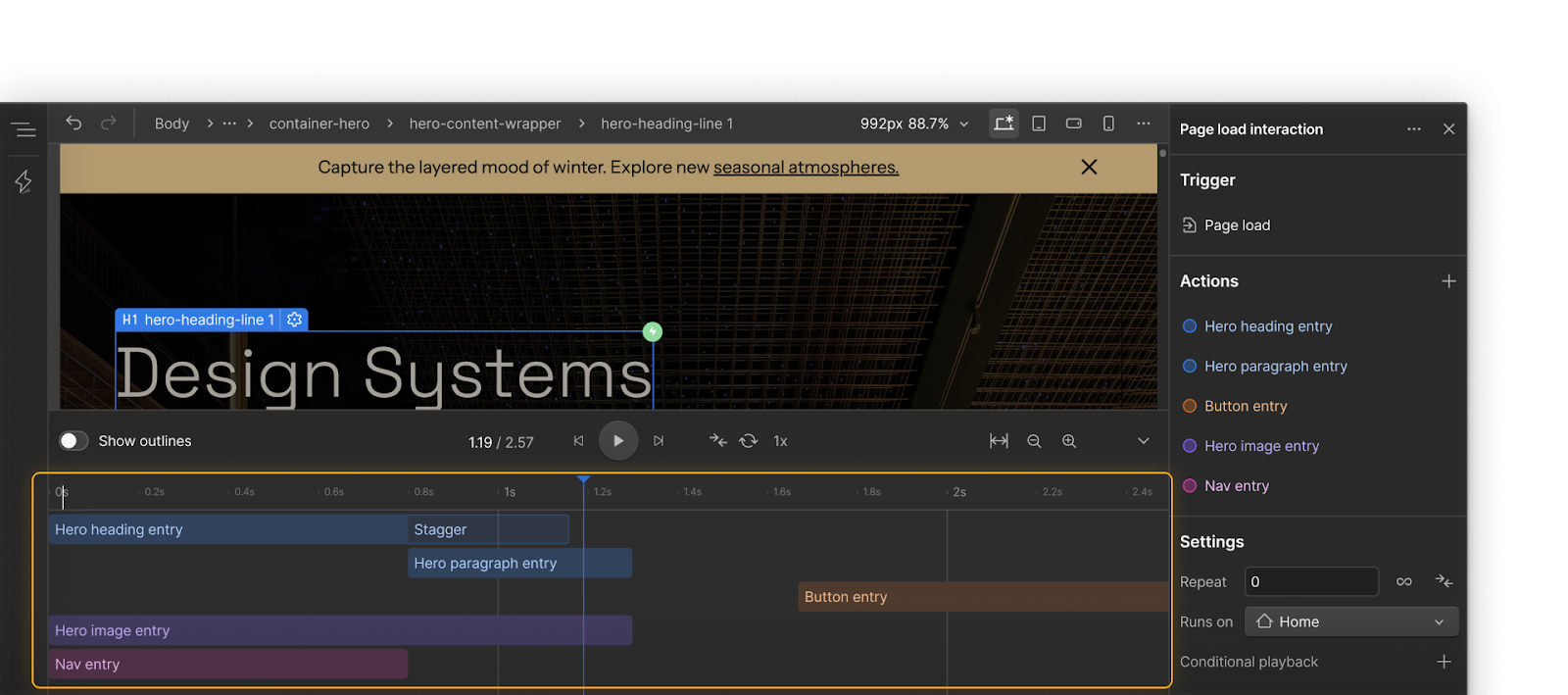
Task: Add a new action with plus
Action: point(1448,281)
